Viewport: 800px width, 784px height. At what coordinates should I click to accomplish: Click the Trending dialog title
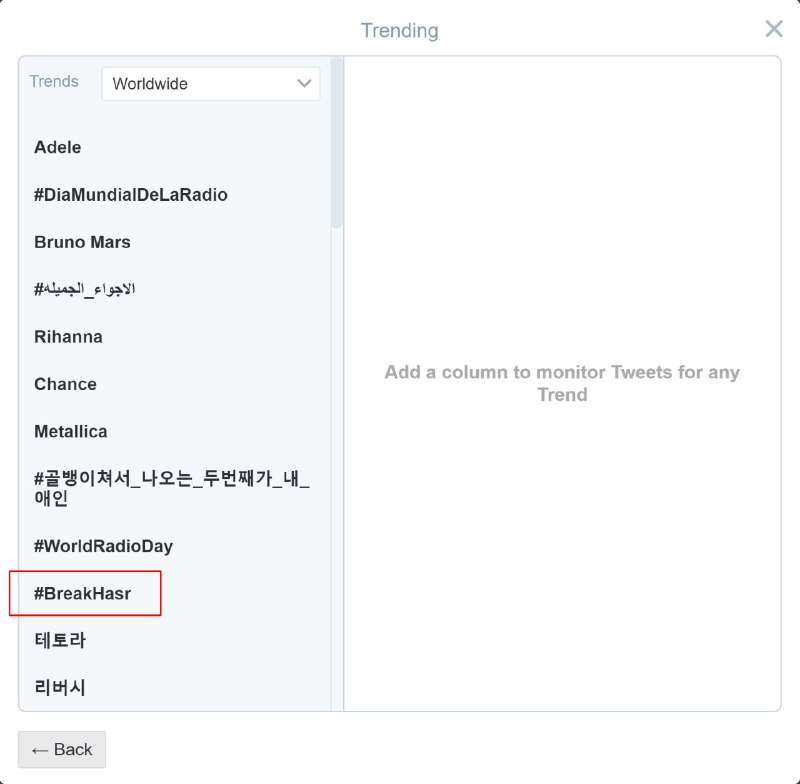399,31
